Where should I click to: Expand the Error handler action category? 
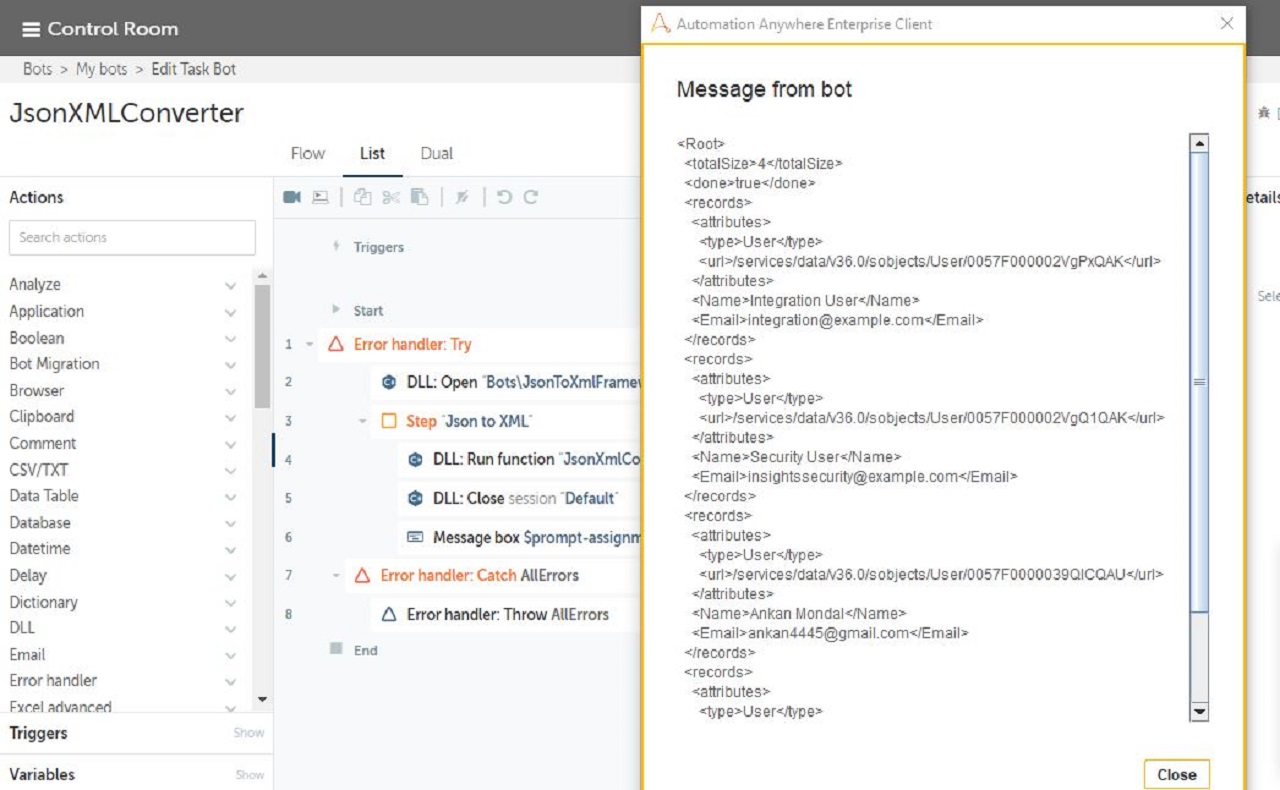230,681
